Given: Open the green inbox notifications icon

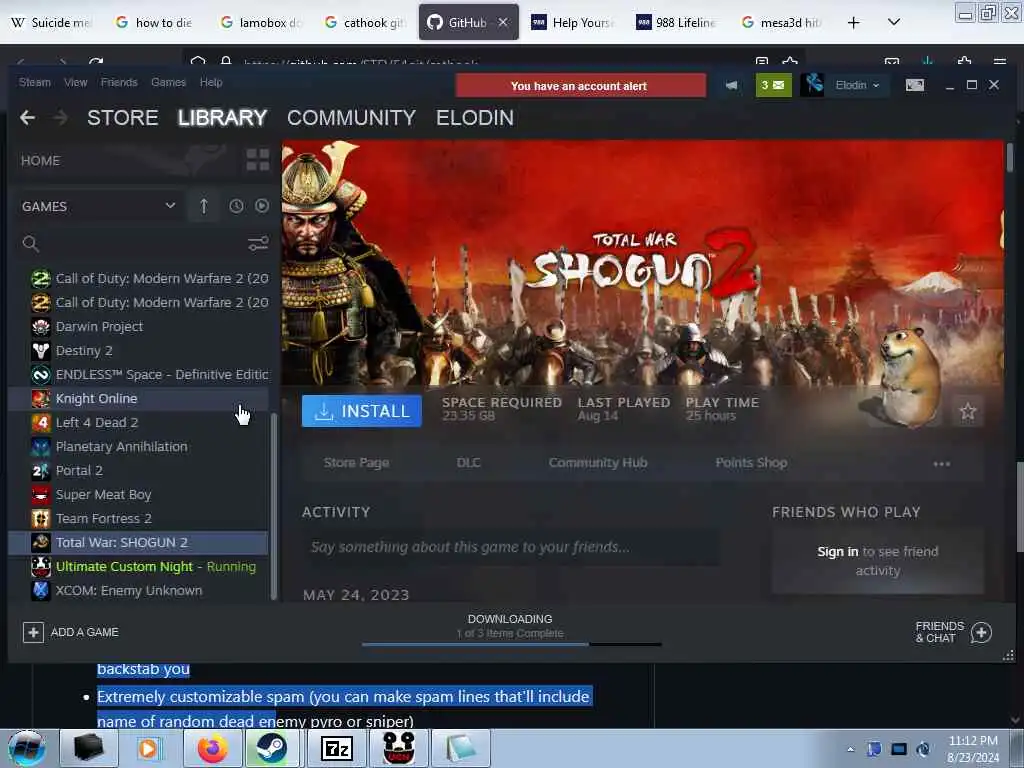Looking at the screenshot, I should coord(773,85).
